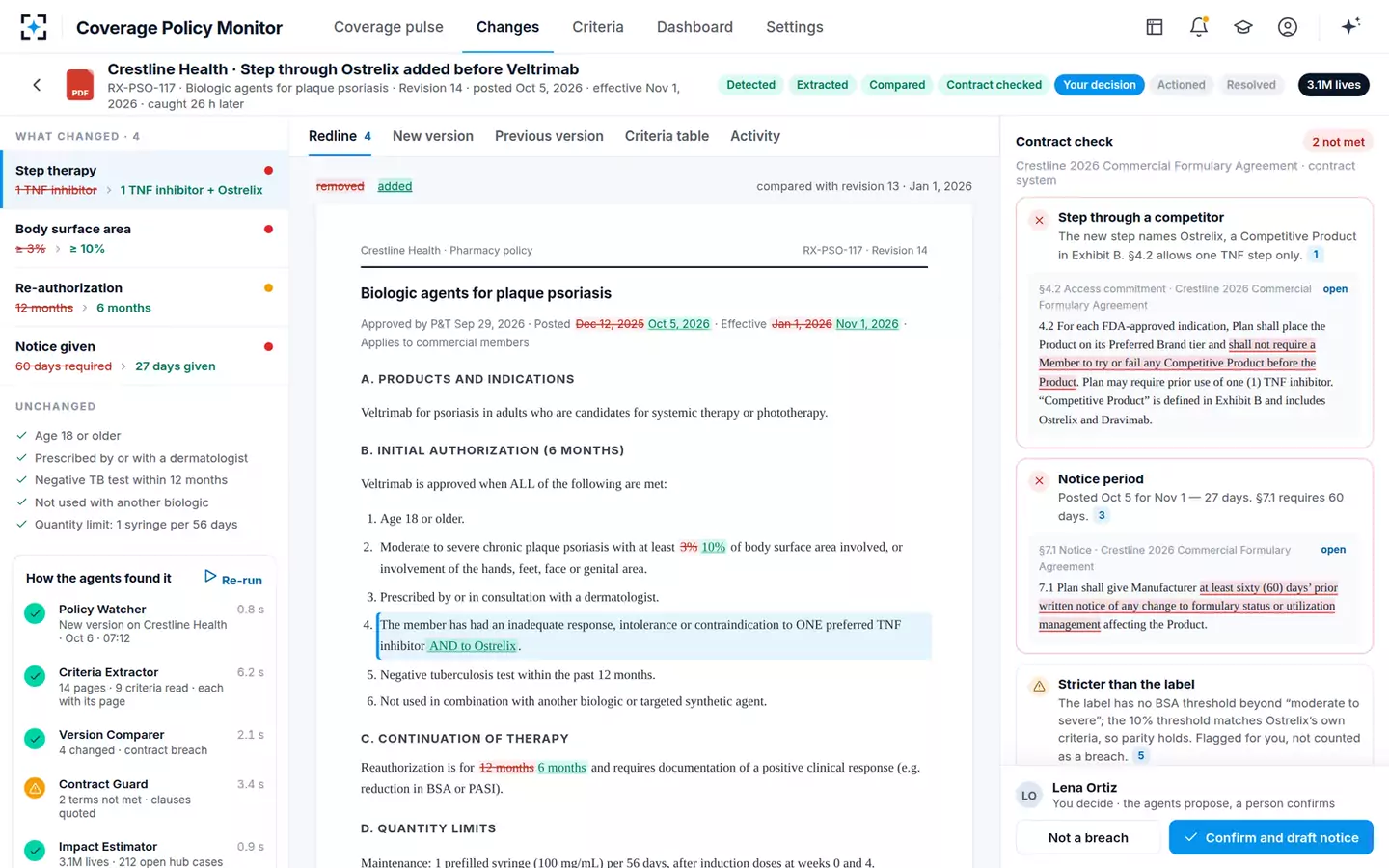Click citation badge 3 in Notice period

pyautogui.click(x=1102, y=515)
